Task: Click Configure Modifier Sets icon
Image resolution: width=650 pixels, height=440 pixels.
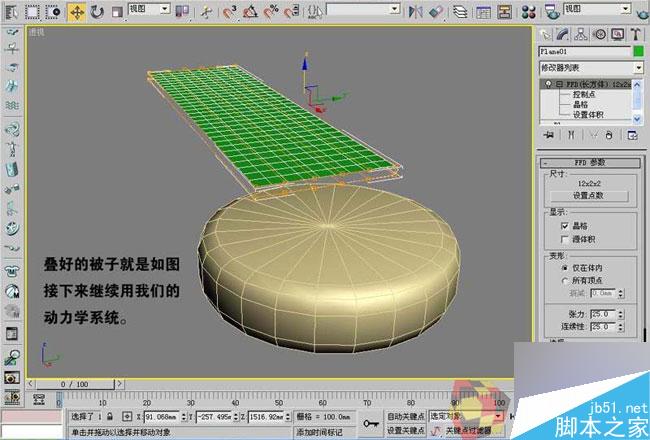Action: 632,135
